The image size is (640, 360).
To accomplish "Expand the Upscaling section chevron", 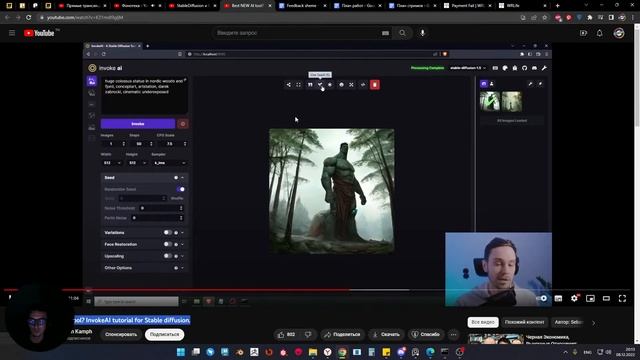I will click(x=182, y=256).
